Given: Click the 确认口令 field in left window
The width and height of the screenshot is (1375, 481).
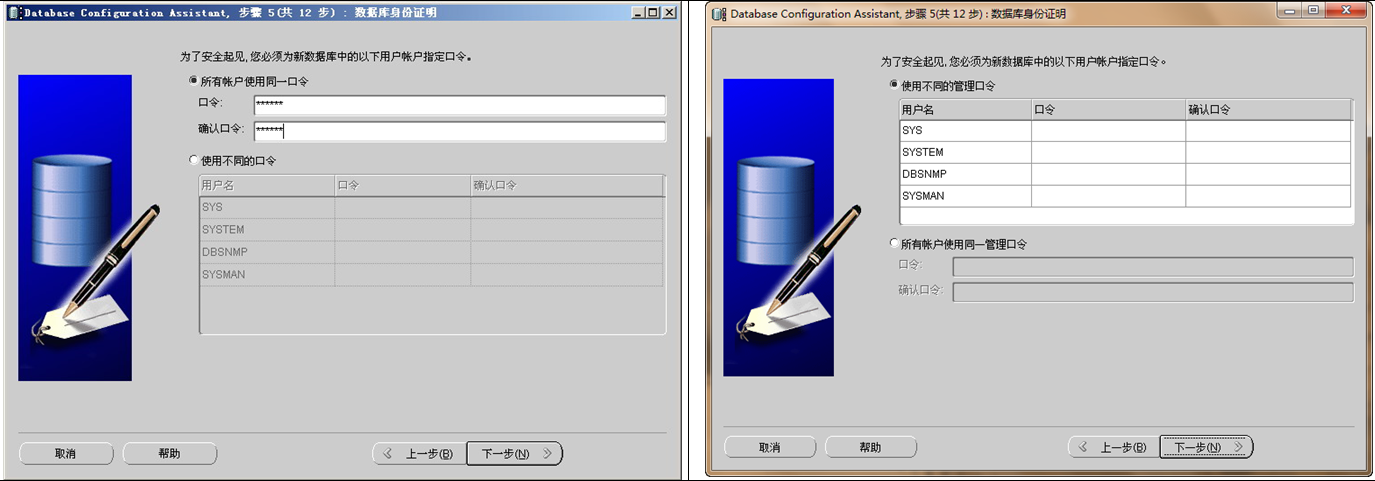Looking at the screenshot, I should click(x=459, y=131).
